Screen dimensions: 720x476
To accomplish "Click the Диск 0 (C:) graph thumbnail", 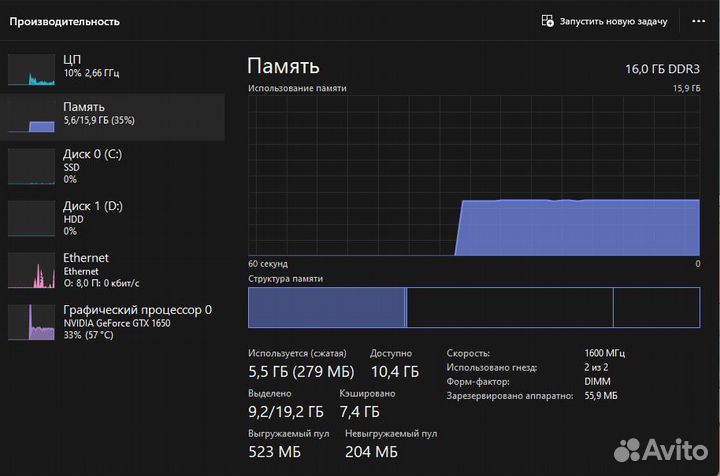I will click(32, 166).
